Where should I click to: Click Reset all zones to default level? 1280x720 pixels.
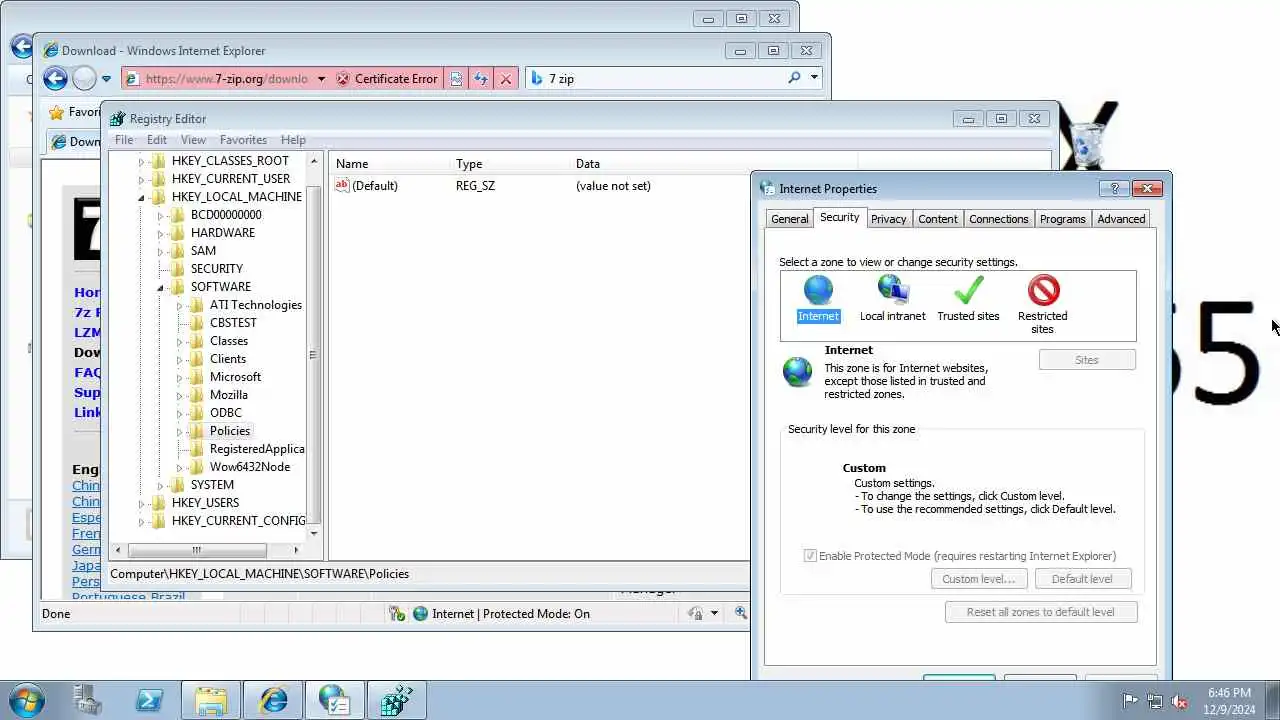pos(1041,612)
